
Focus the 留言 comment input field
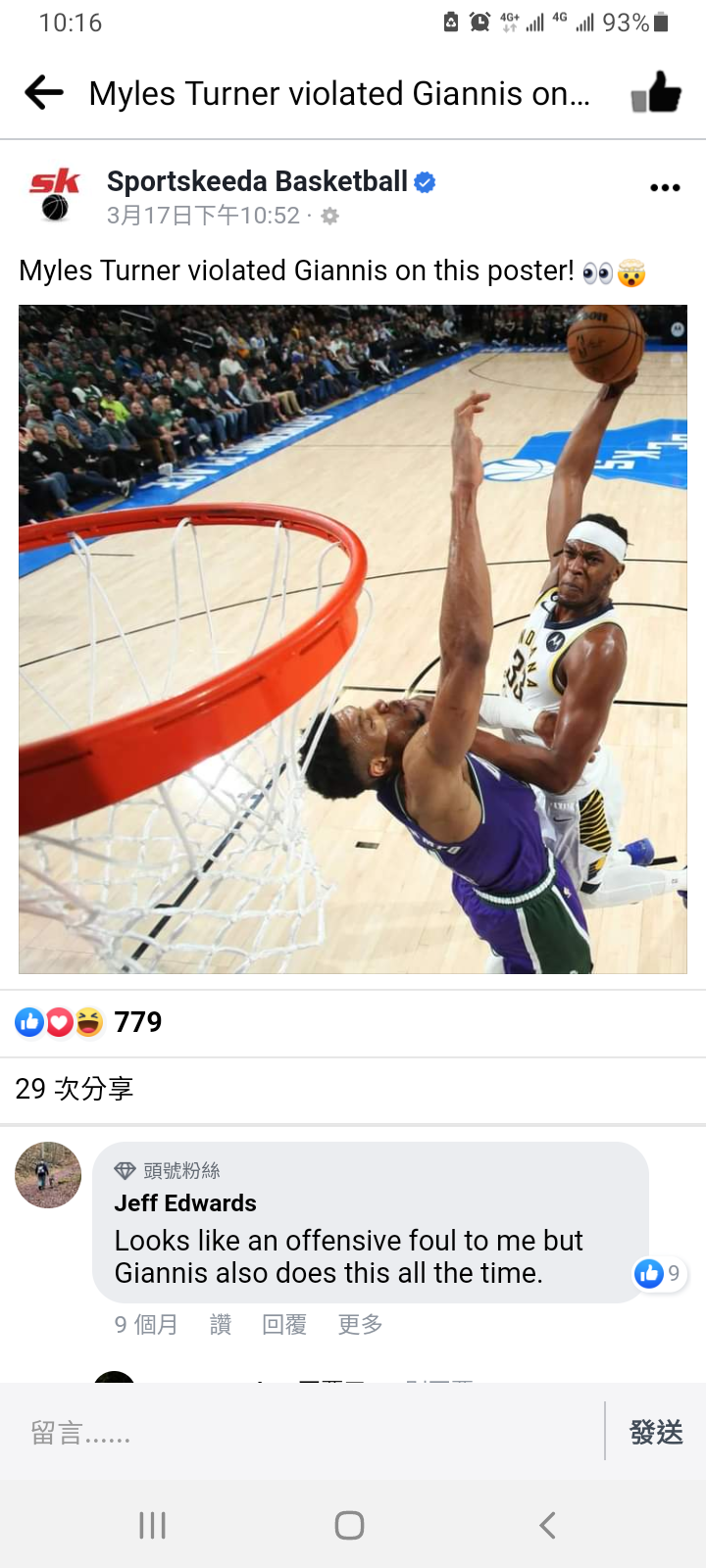pos(302,1433)
